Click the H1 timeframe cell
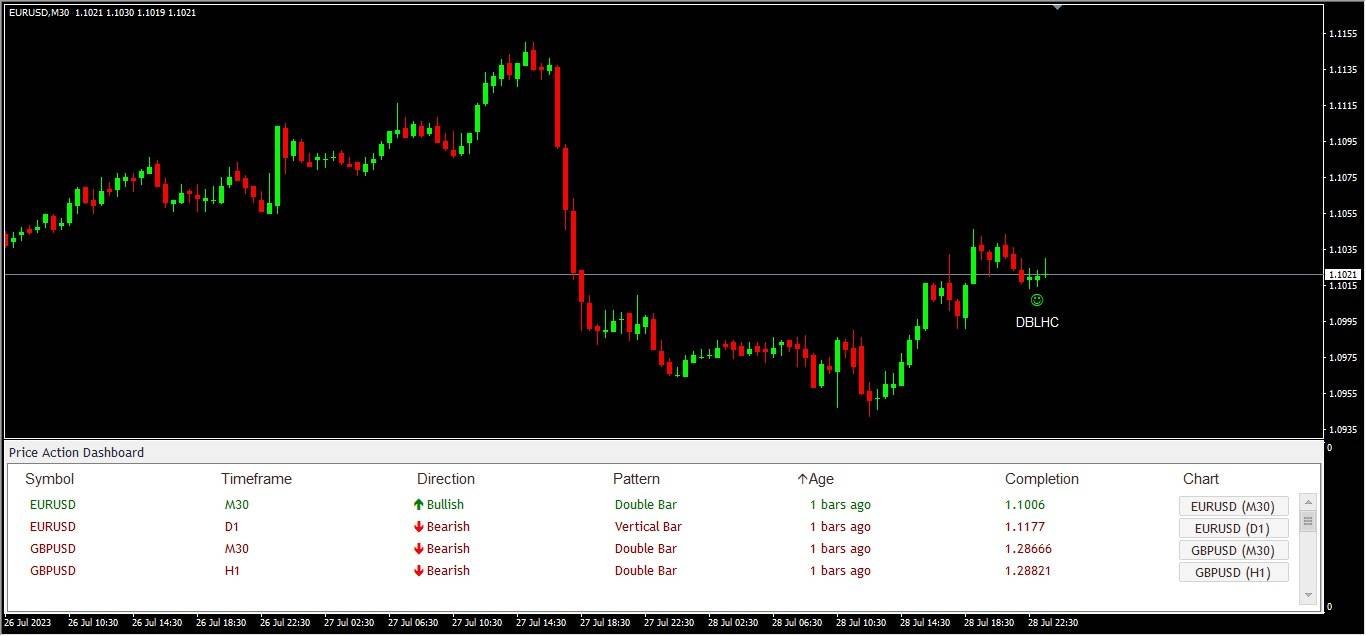The height and width of the screenshot is (636, 1366). [232, 571]
